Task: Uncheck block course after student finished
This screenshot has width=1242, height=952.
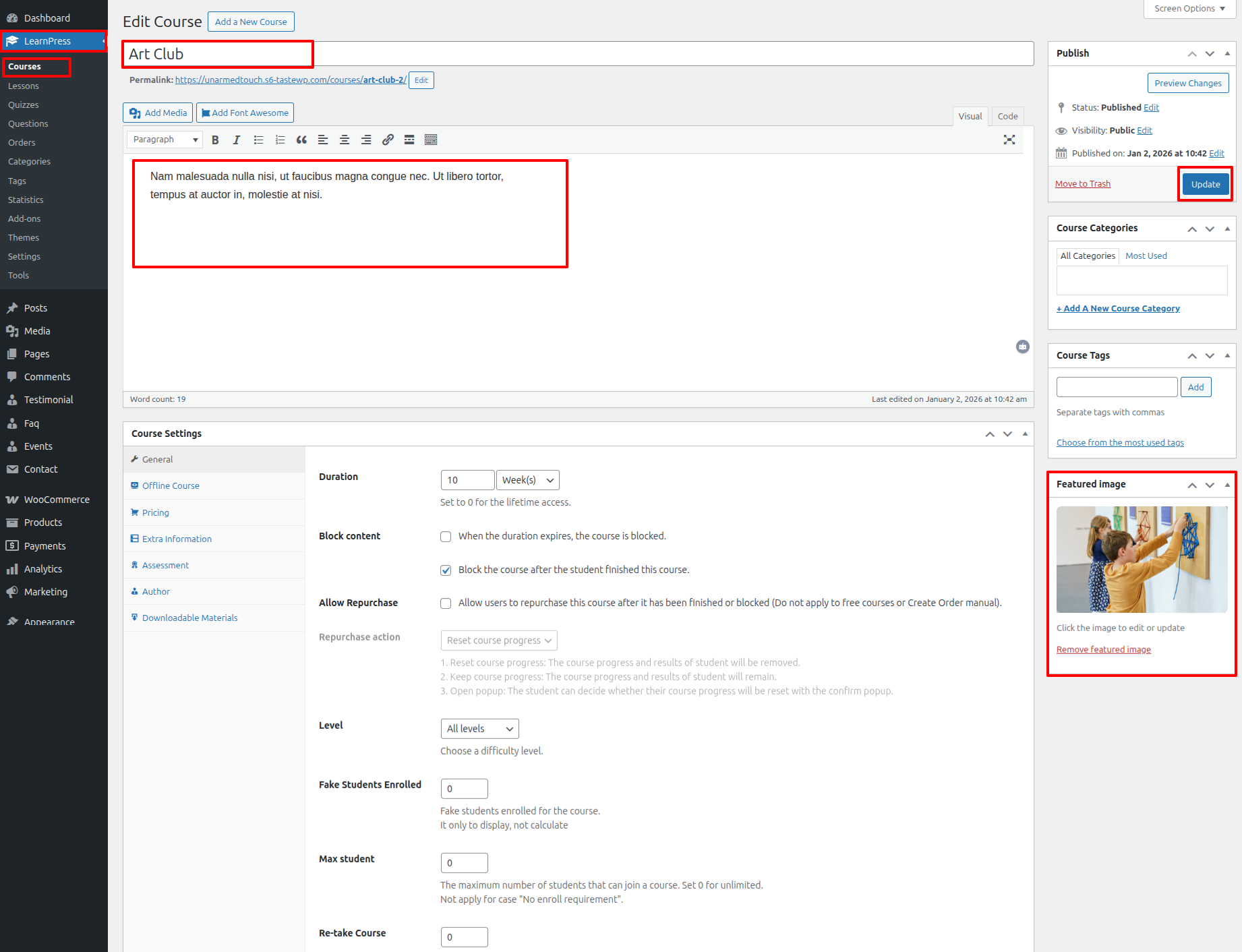Action: point(446,570)
